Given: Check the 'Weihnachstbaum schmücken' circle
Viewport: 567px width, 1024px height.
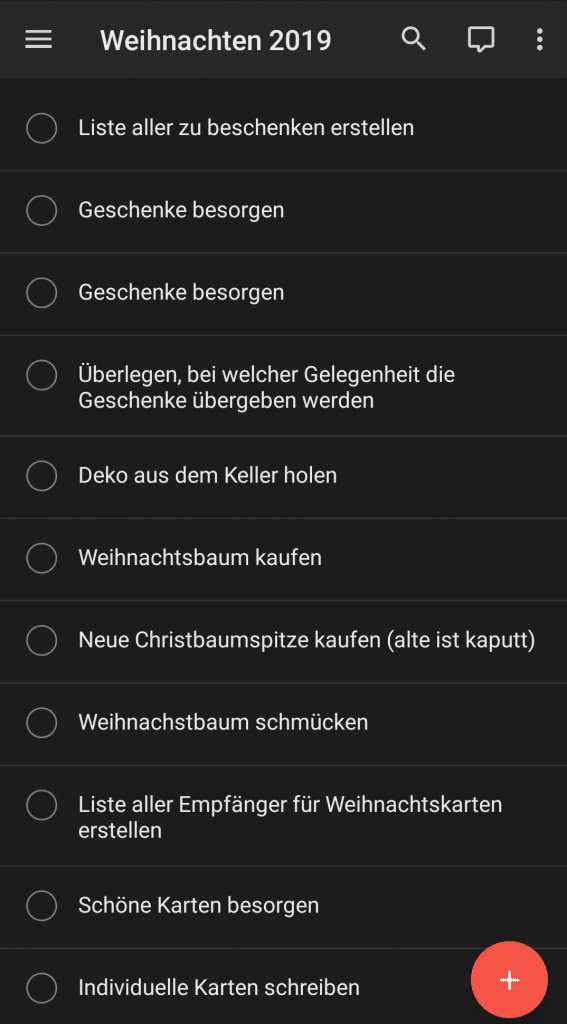Looking at the screenshot, I should coord(41,722).
